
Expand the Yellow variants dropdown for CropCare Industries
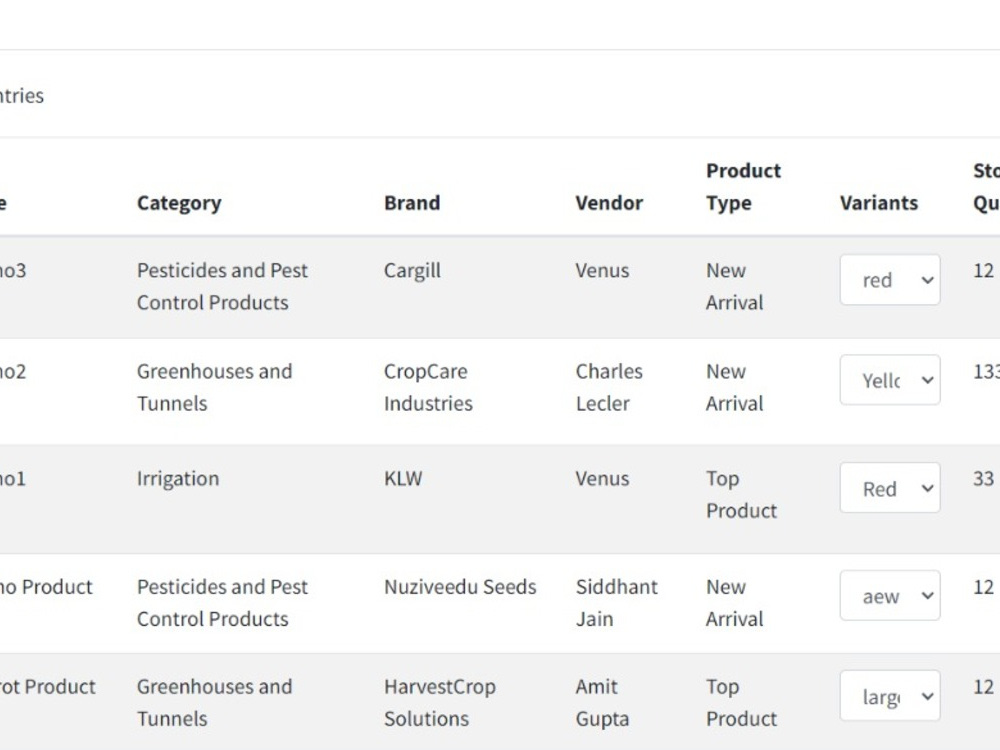point(890,379)
